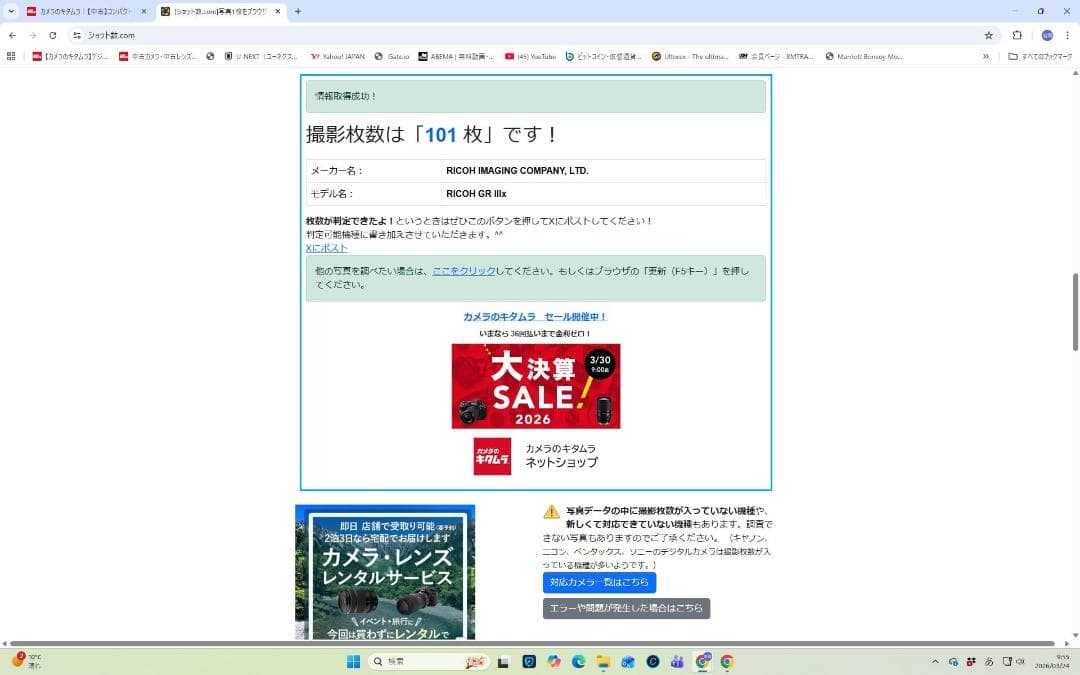1080x675 pixels.
Task: Click the RICOH IMAGING COMPANY, LTD. cell
Action: pos(603,171)
